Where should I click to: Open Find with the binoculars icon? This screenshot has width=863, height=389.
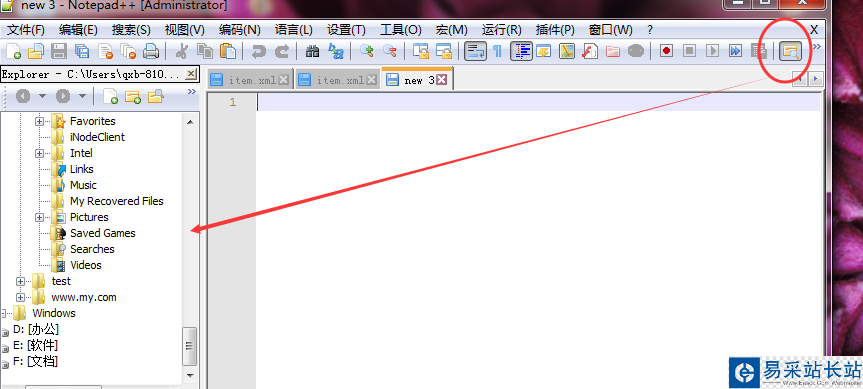coord(312,51)
